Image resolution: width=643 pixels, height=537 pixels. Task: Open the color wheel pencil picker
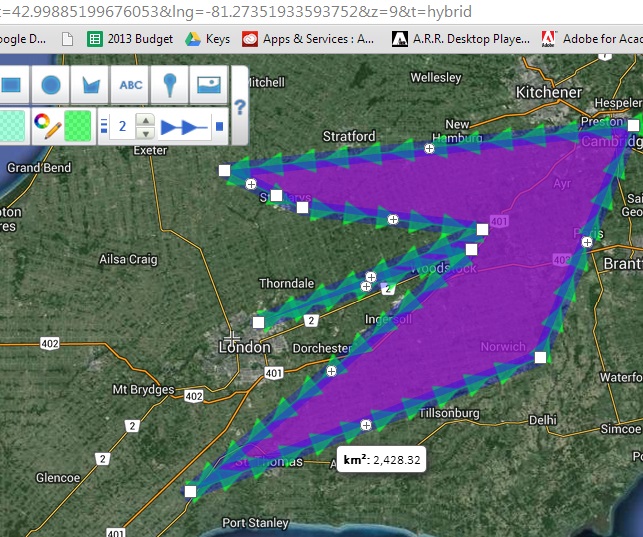click(46, 126)
